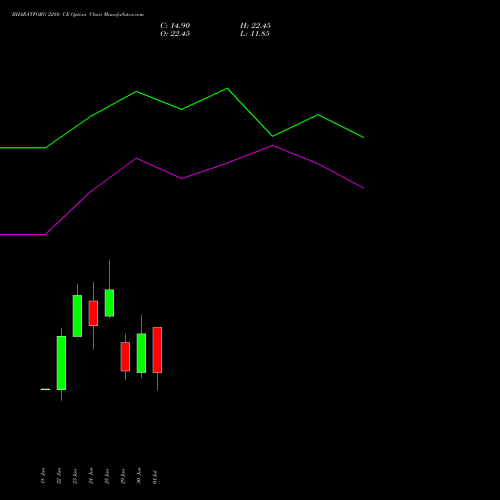Select the '24 Jun' date label
Image resolution: width=500 pixels, height=500 pixels.
(91, 476)
